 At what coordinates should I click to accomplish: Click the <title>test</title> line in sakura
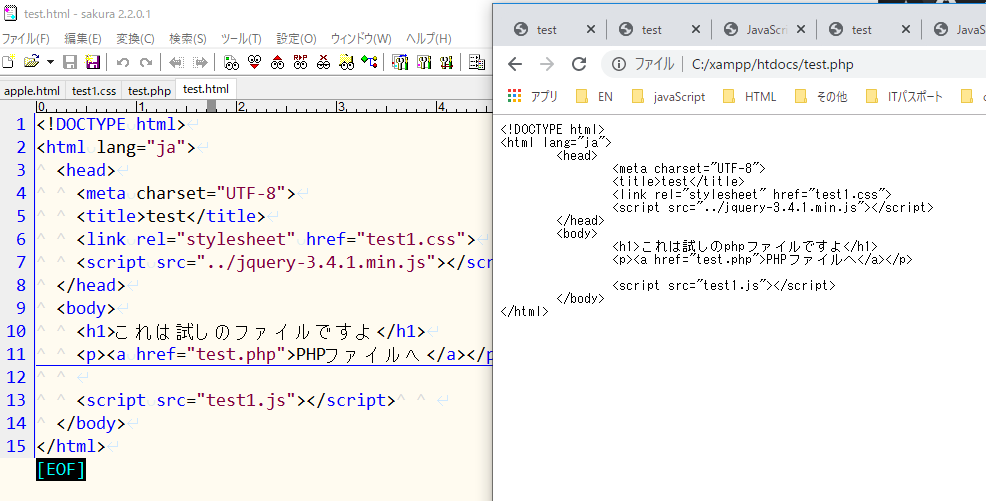(x=170, y=216)
